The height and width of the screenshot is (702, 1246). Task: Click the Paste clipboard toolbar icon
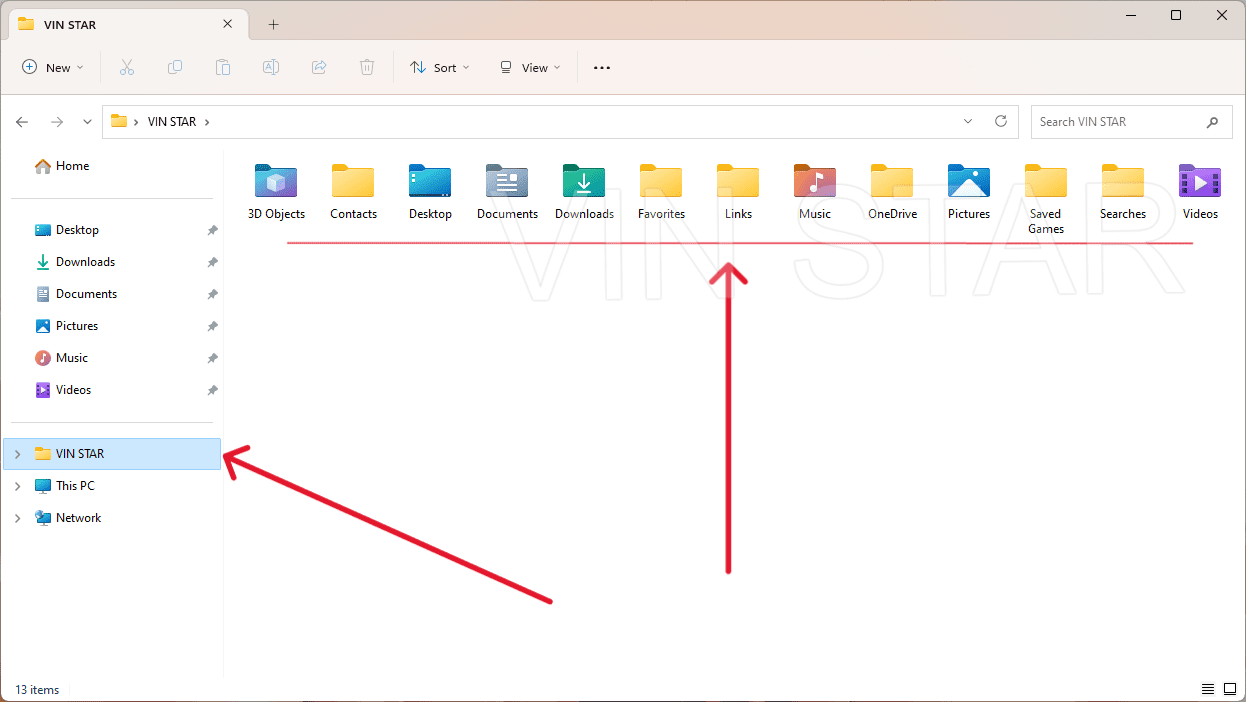click(223, 67)
